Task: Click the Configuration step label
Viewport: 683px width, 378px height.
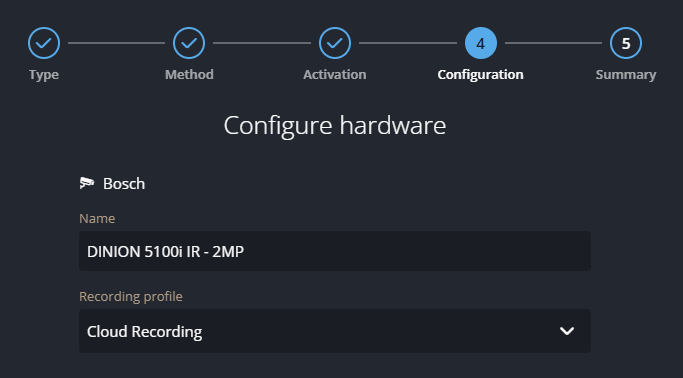Action: 480,75
